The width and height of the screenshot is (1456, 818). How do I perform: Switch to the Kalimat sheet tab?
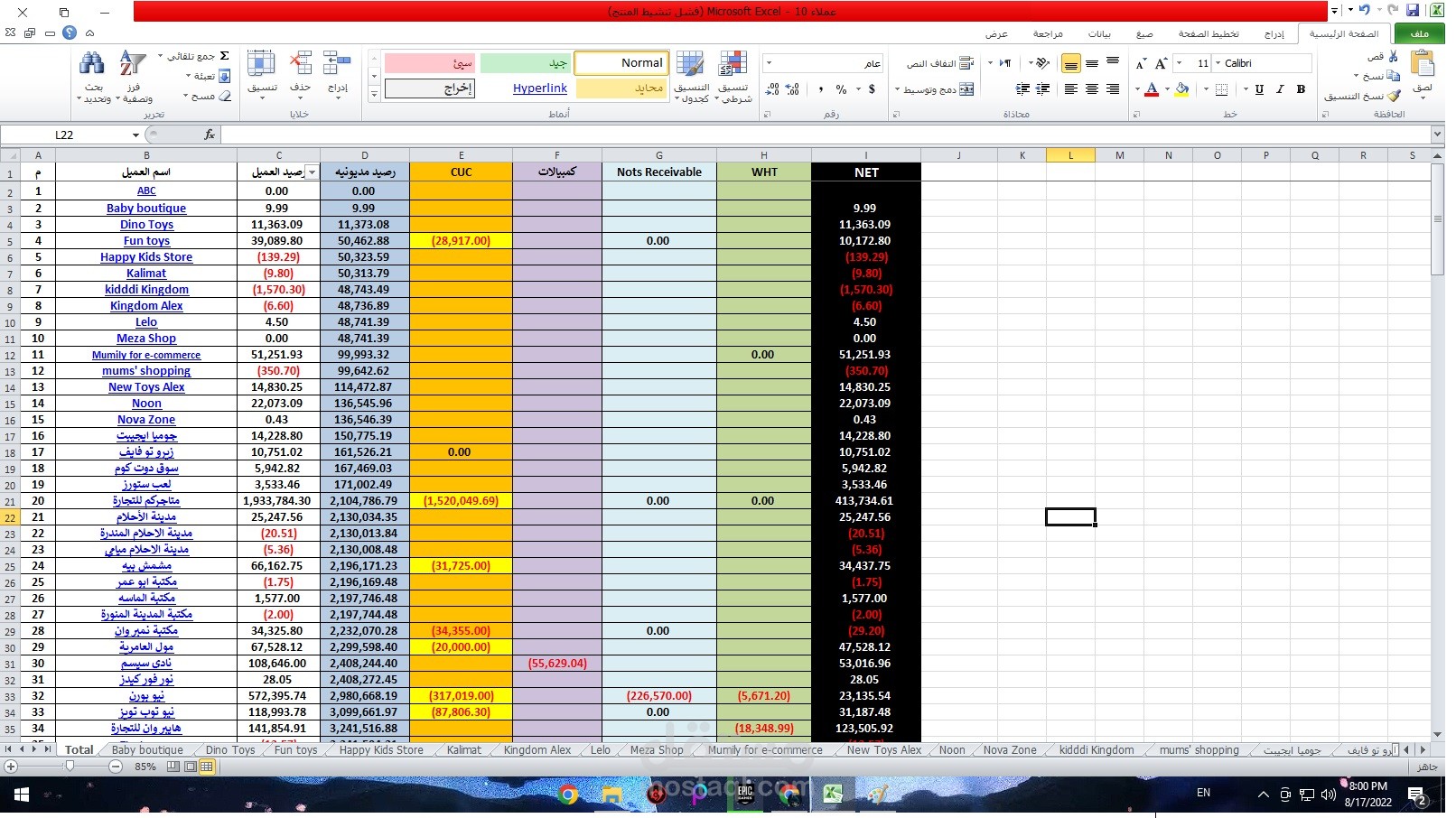tap(464, 750)
